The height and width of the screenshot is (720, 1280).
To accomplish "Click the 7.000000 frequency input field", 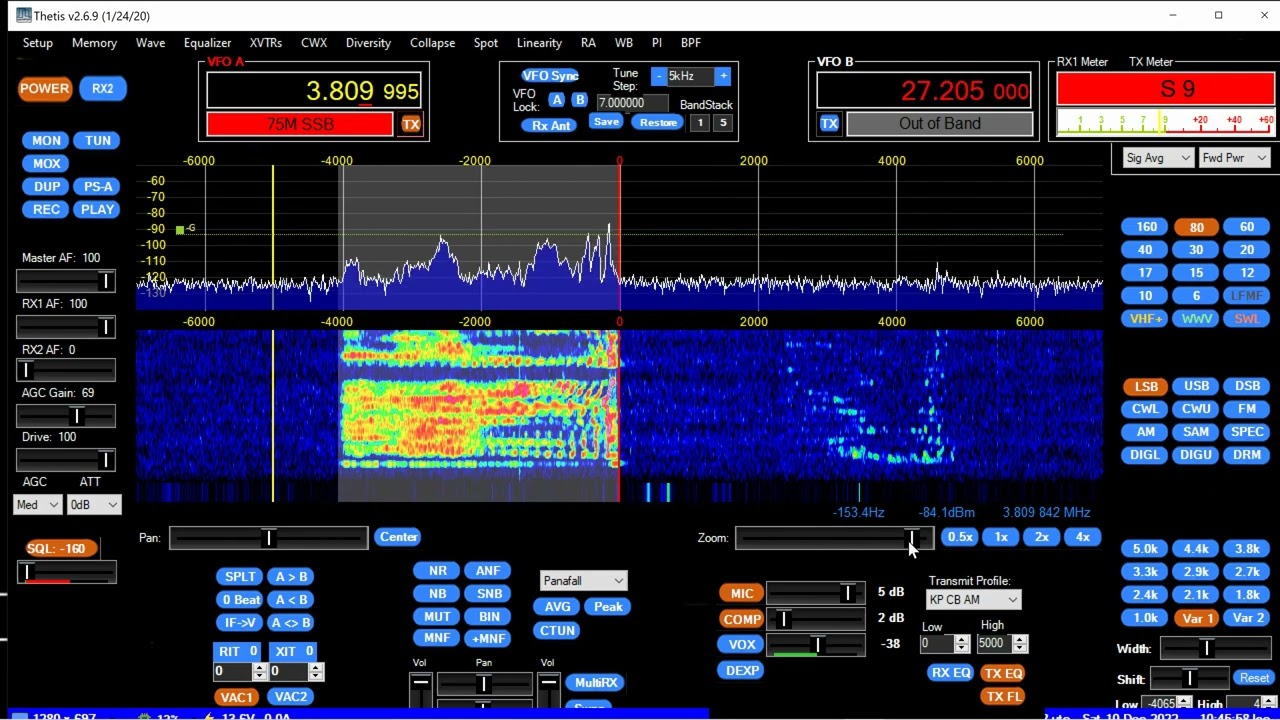I will click(x=632, y=103).
